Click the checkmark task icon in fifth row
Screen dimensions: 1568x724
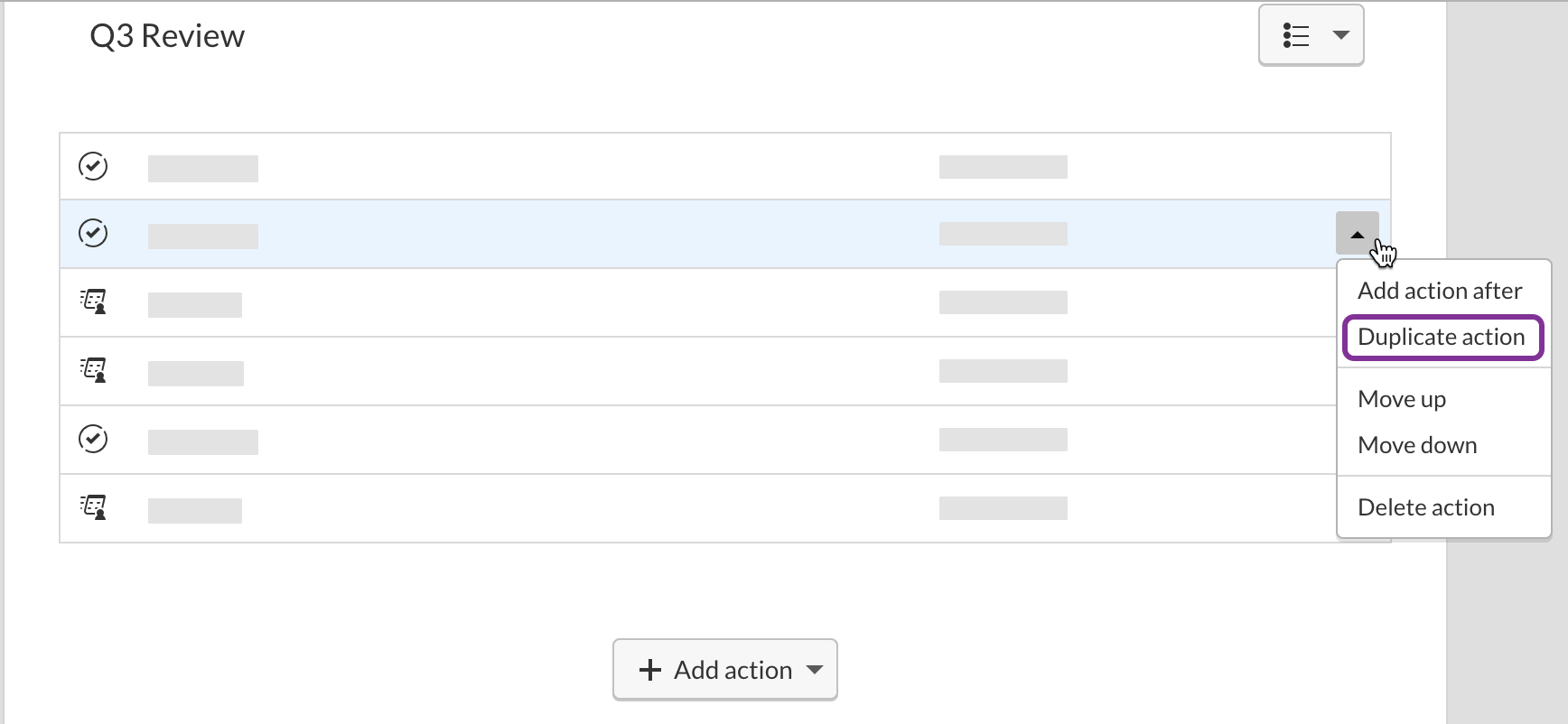pyautogui.click(x=93, y=439)
